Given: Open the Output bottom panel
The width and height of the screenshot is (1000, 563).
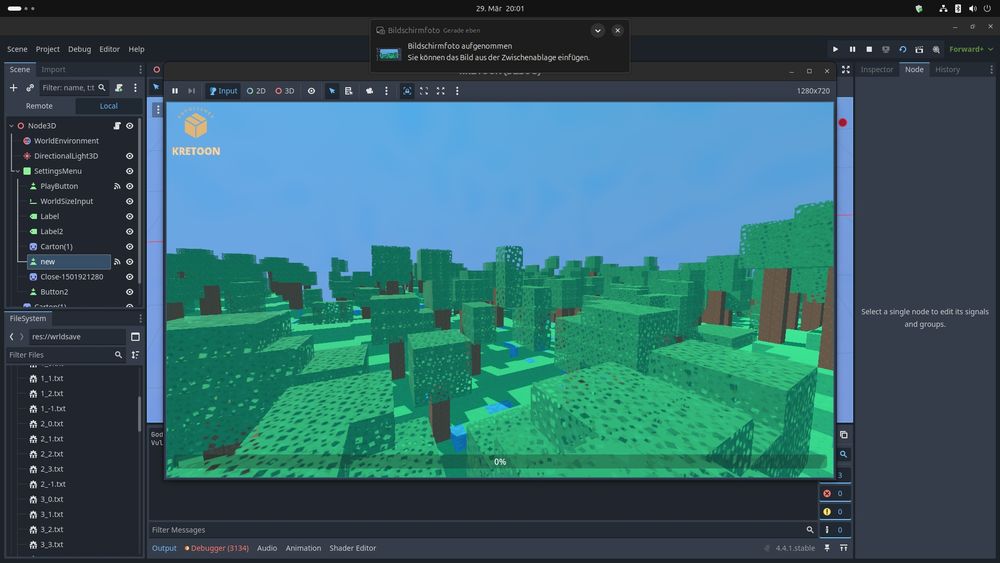Looking at the screenshot, I should point(164,548).
